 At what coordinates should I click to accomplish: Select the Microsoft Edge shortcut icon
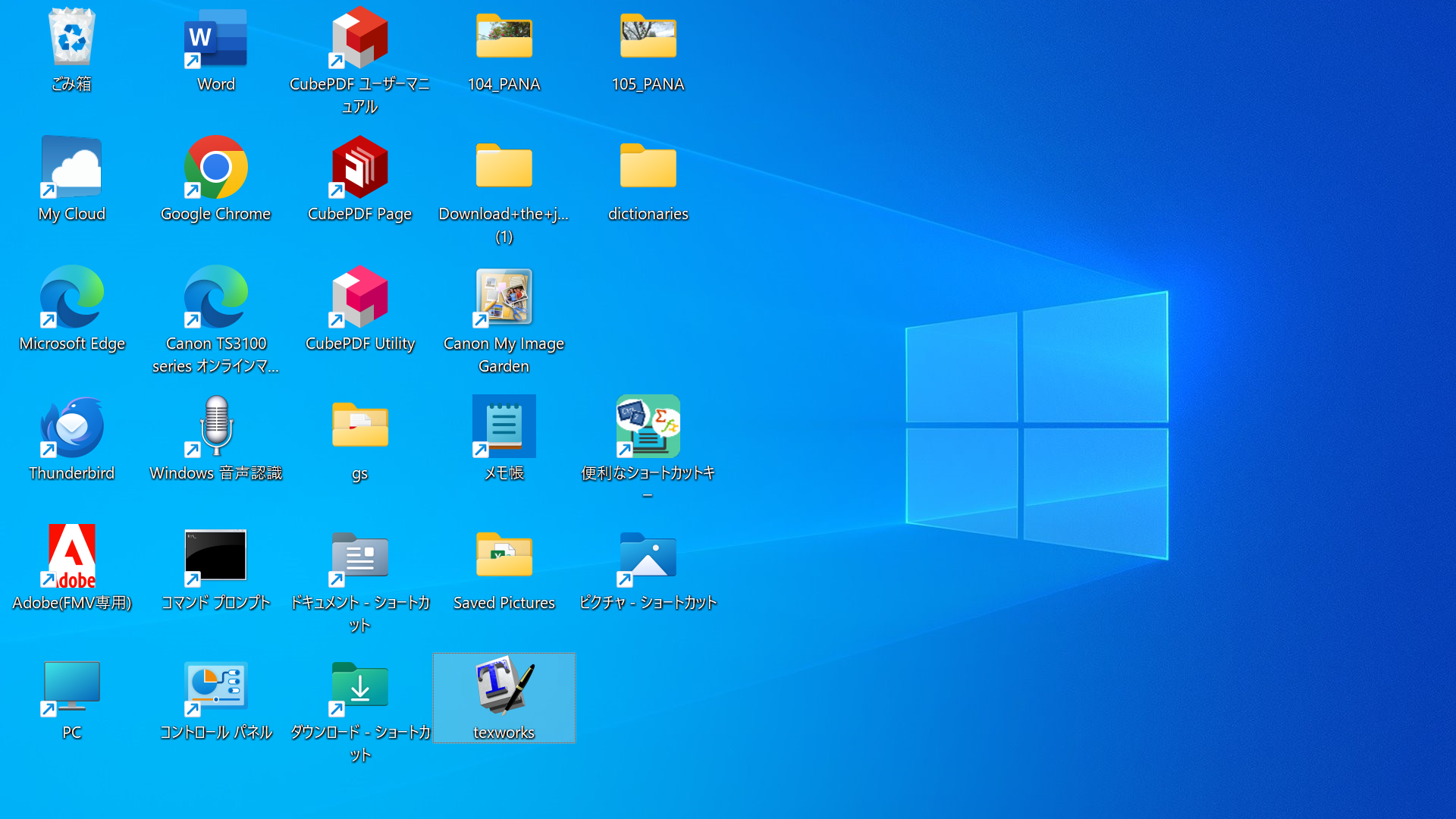71,297
